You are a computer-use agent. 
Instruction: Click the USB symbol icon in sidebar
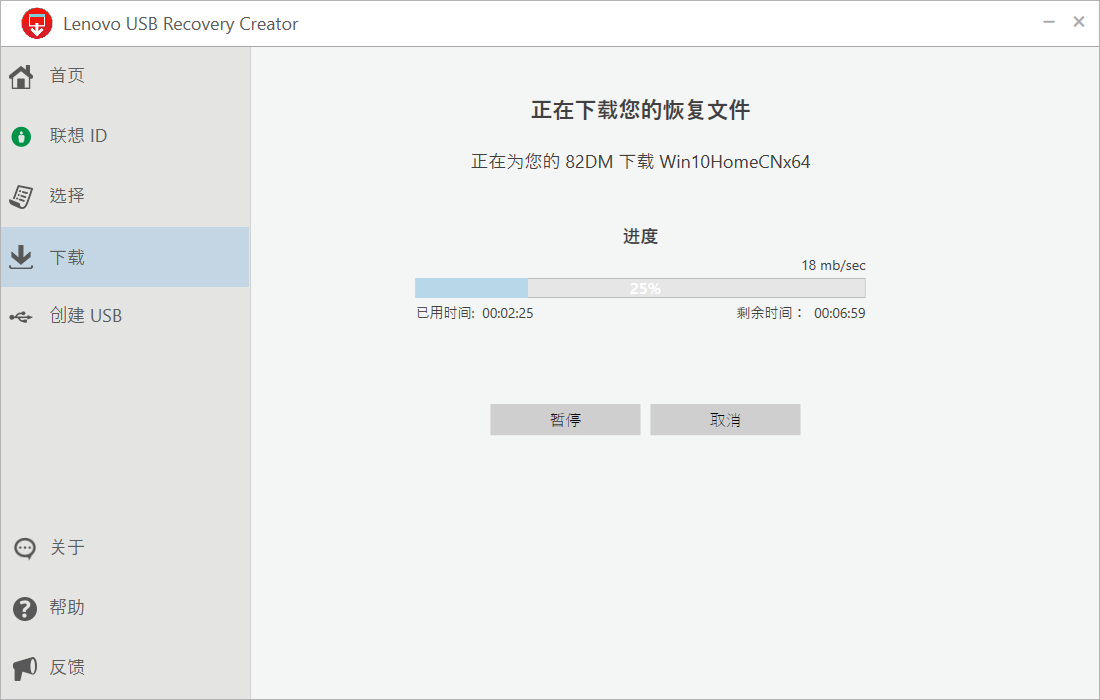21,317
